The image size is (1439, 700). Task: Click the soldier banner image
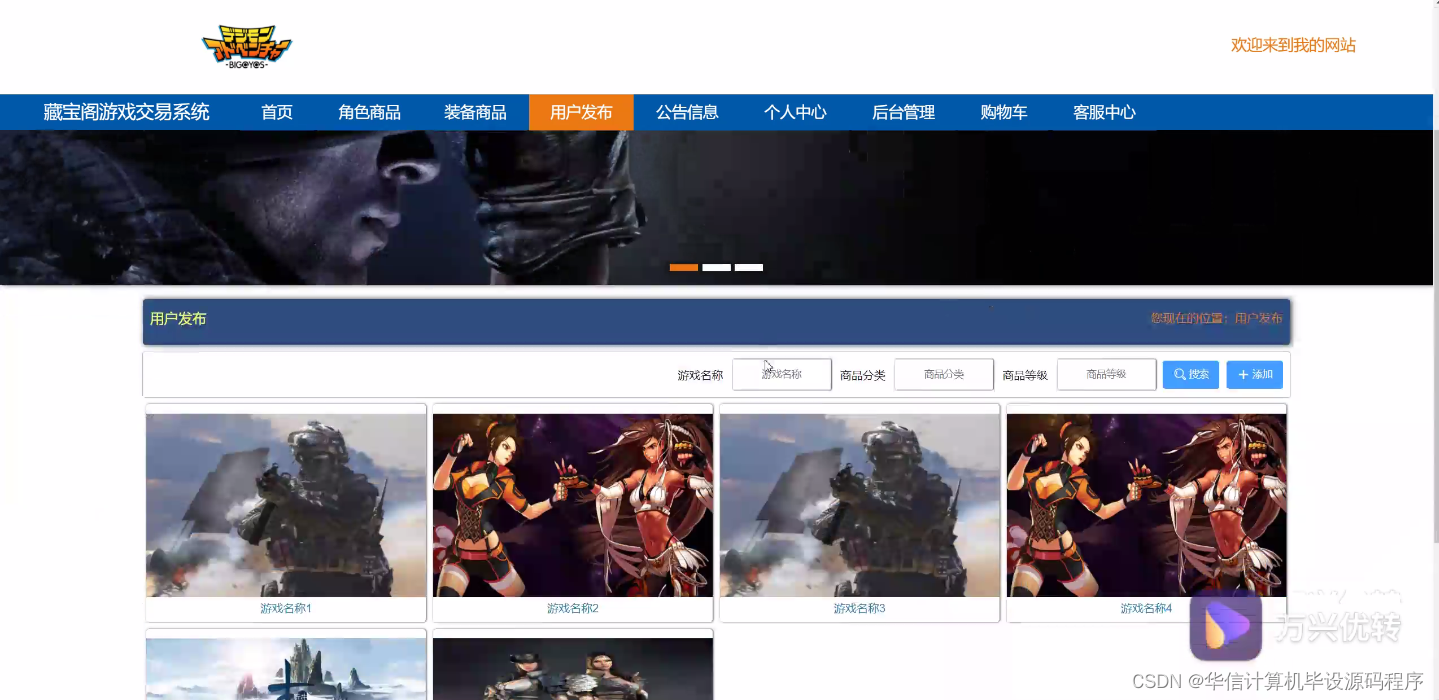[716, 208]
